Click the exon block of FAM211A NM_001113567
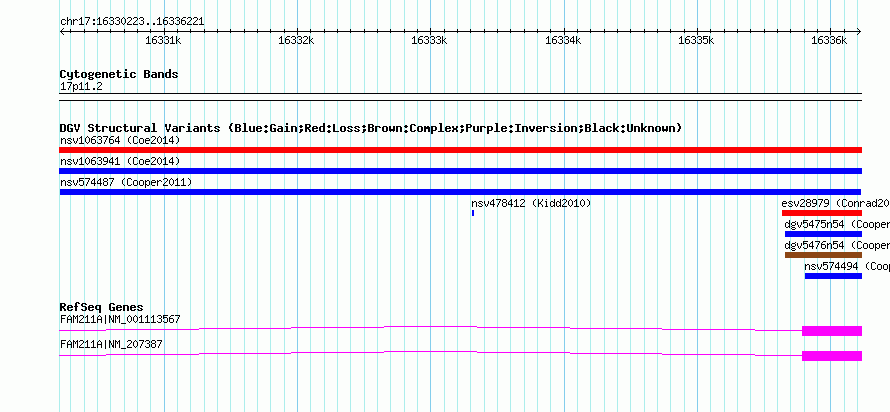The image size is (890, 412). (x=832, y=331)
